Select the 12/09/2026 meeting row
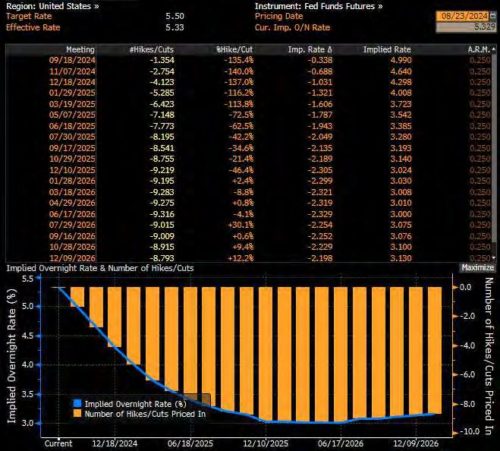Image resolution: width=500 pixels, height=451 pixels. (x=248, y=258)
